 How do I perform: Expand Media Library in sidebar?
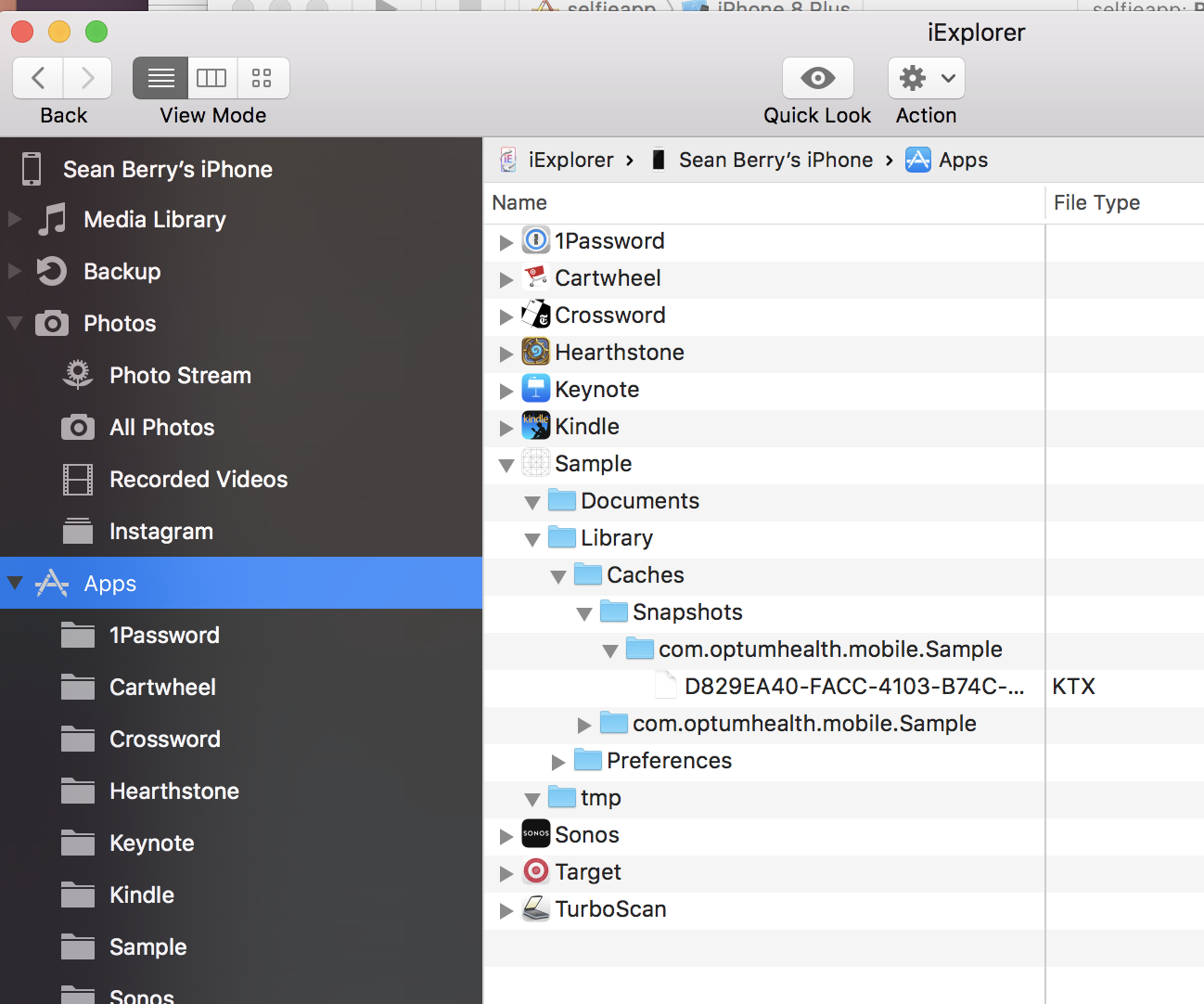15,219
